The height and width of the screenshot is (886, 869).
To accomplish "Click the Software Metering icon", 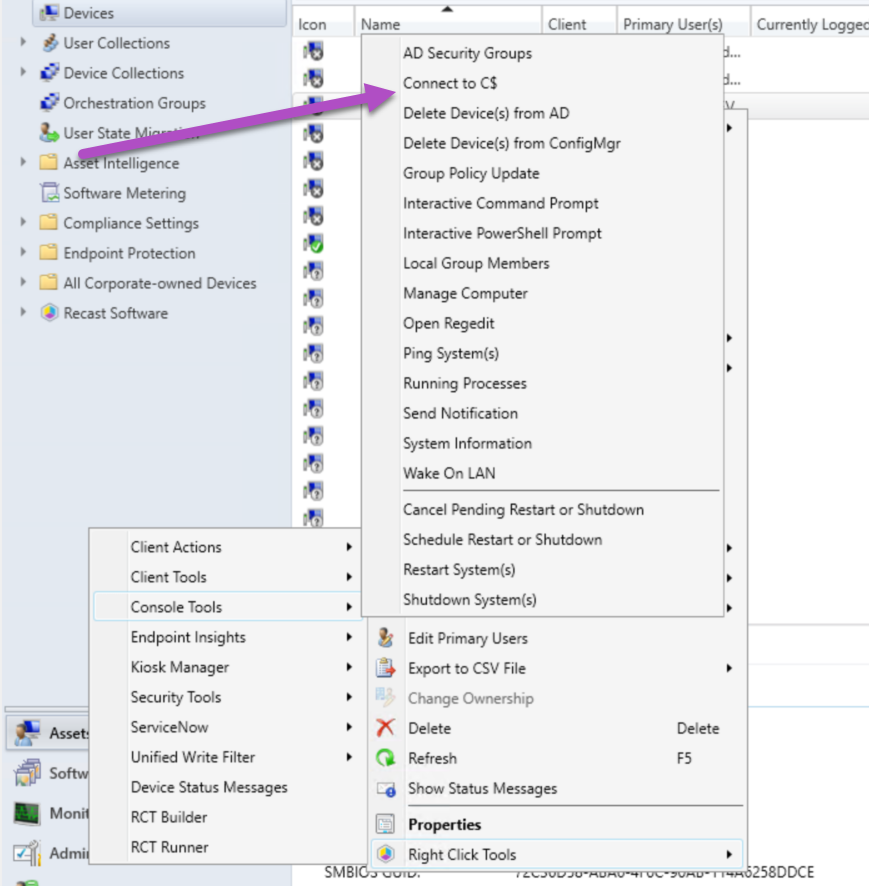I will (49, 193).
